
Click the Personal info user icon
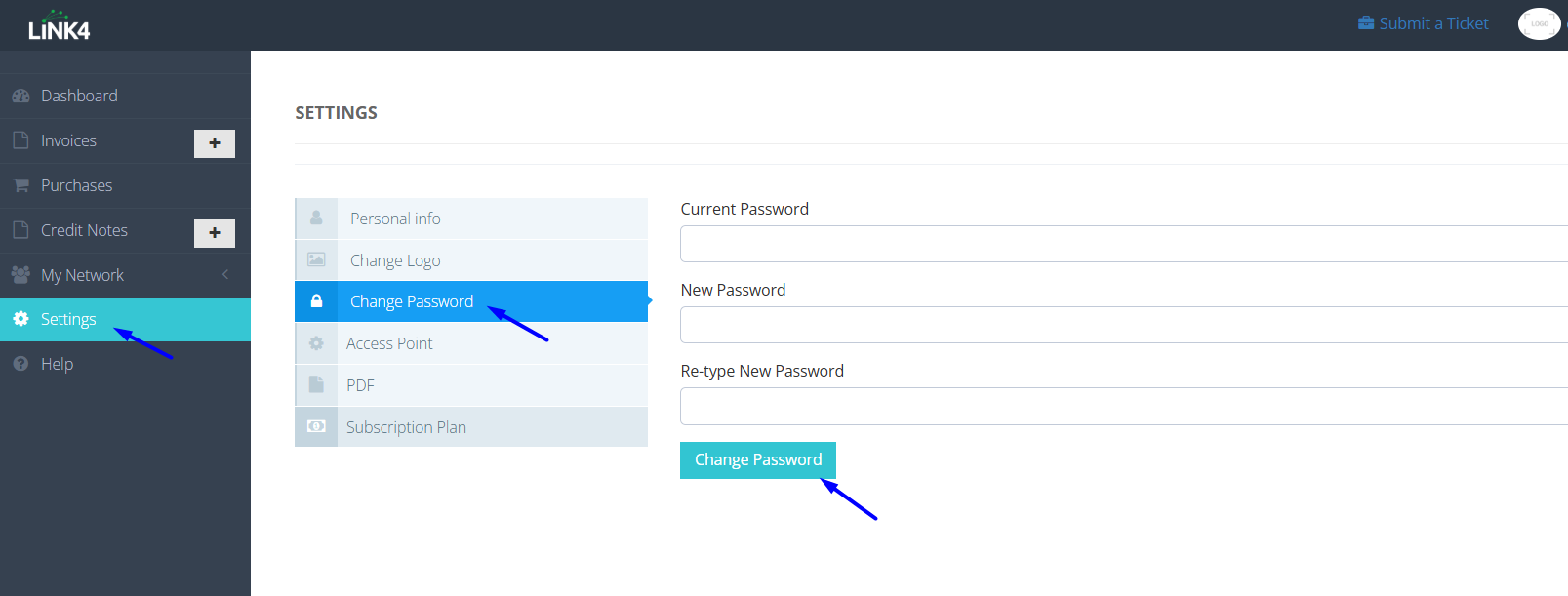point(316,219)
